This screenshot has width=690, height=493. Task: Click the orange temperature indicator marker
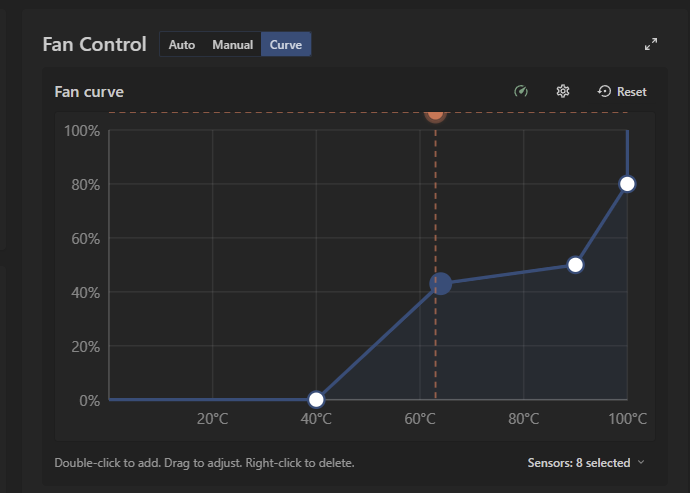tap(435, 114)
